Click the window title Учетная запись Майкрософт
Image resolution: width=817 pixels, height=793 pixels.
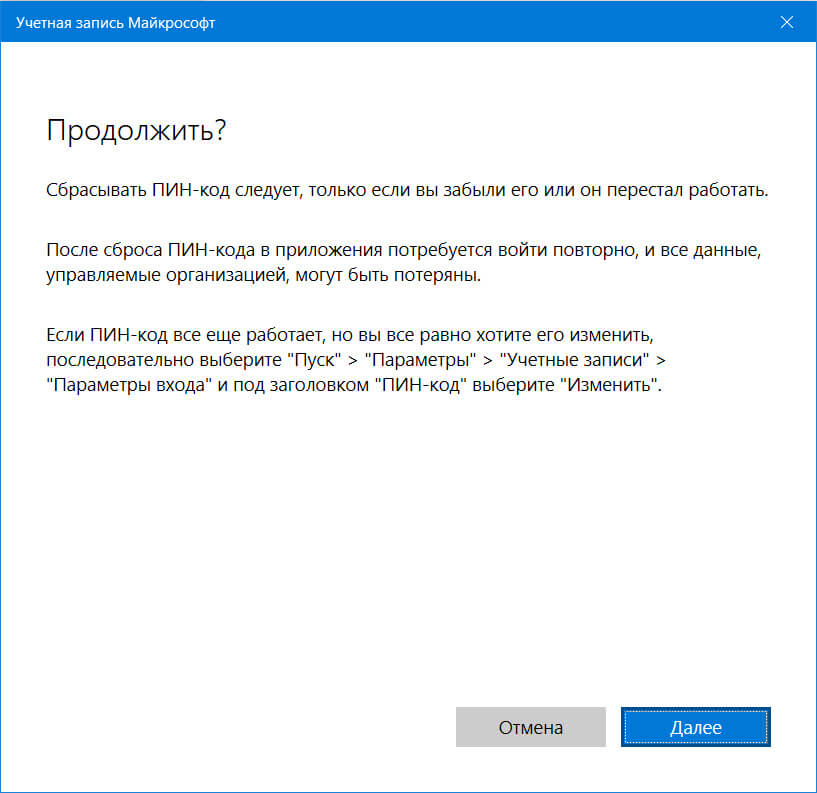click(x=115, y=23)
